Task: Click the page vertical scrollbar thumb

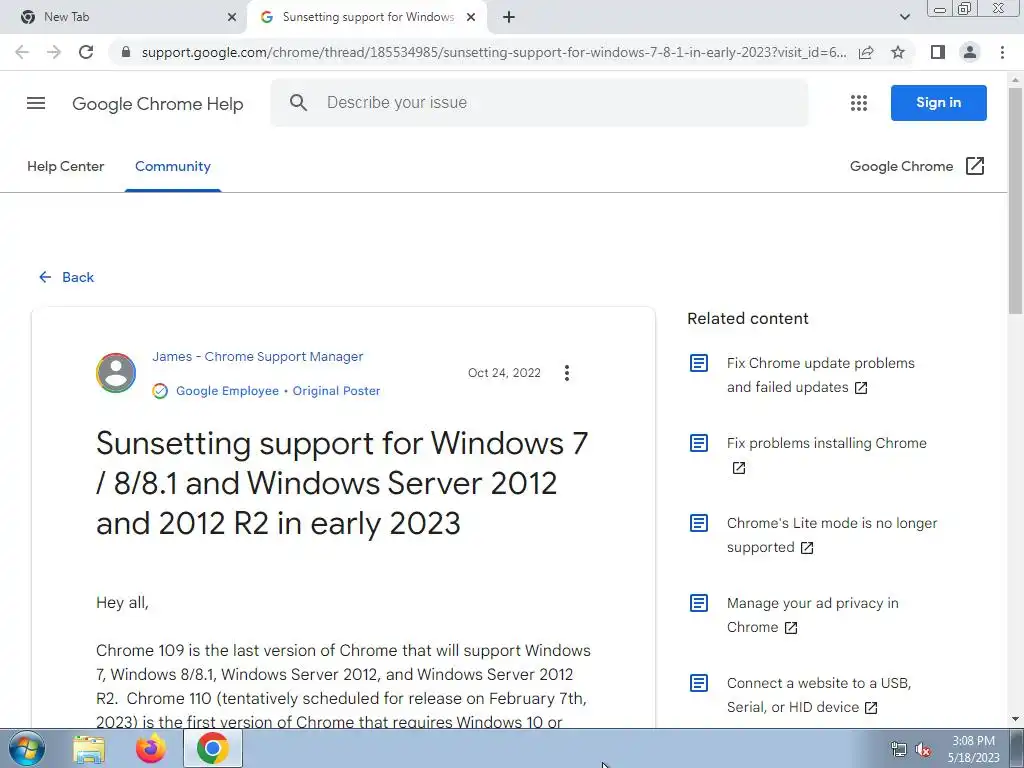Action: [1016, 201]
